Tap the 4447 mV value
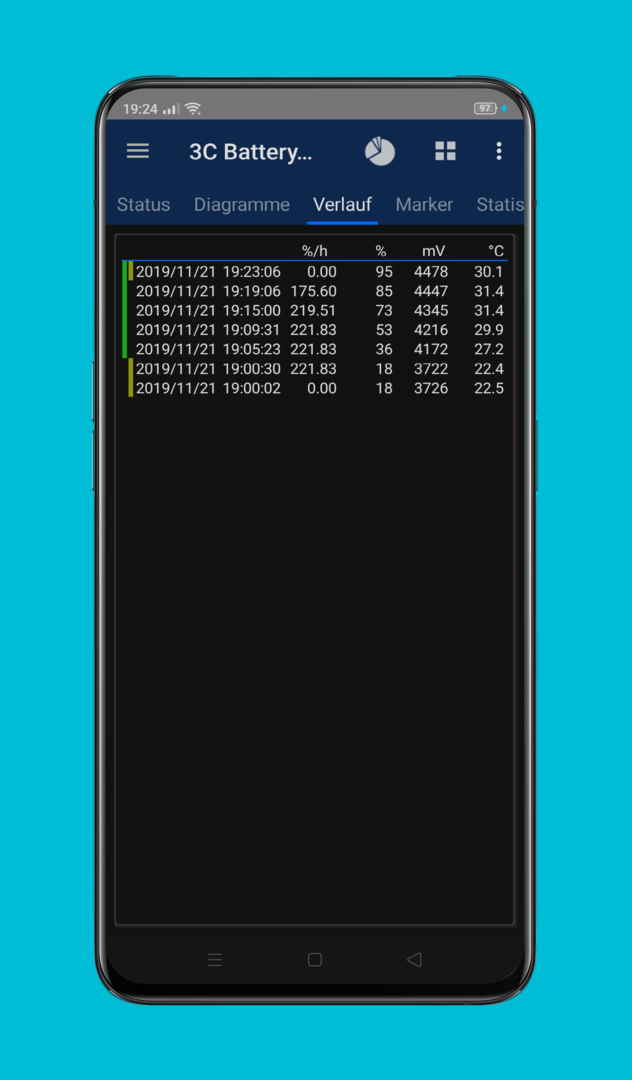 431,291
